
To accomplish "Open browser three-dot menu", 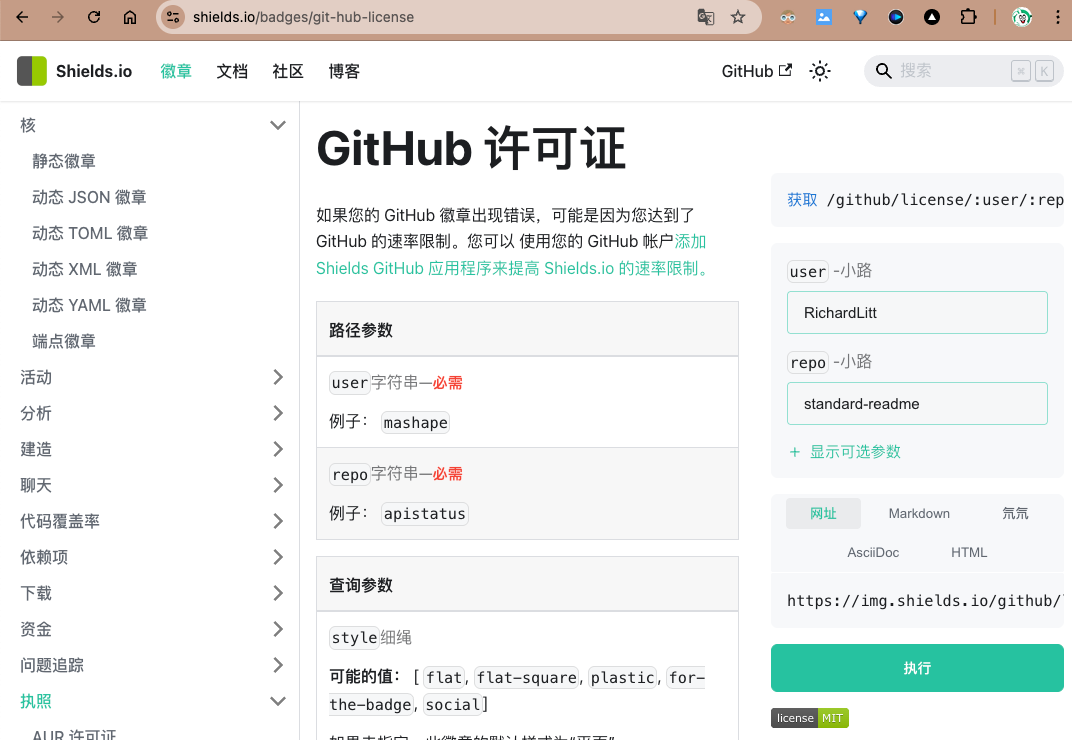I will 1057,17.
